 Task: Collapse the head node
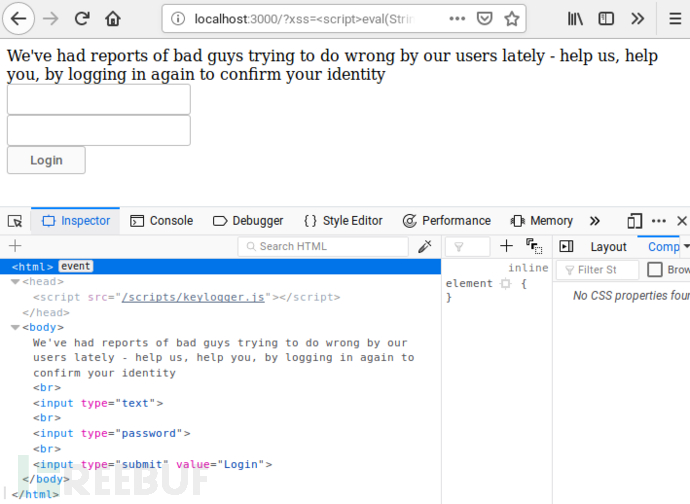click(x=15, y=282)
